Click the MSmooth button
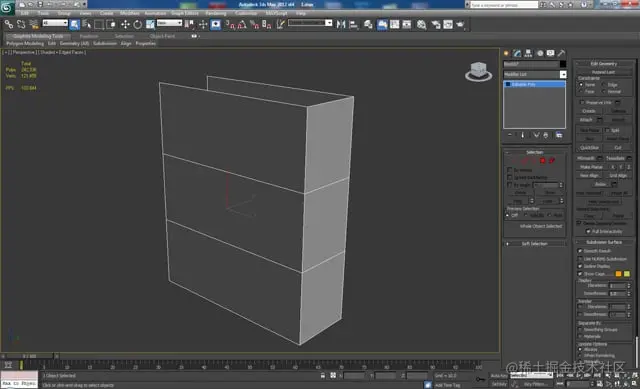The height and width of the screenshot is (389, 640). (586, 158)
